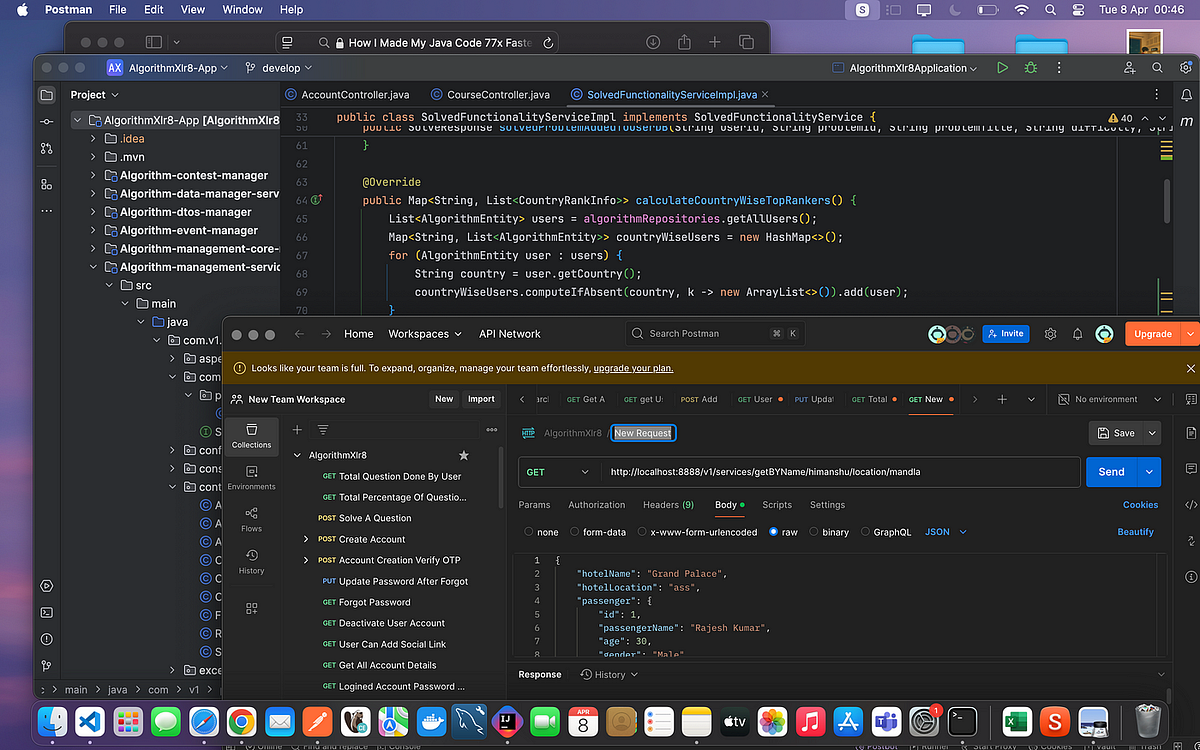The height and width of the screenshot is (750, 1200).
Task: Open the History sidebar icon in Postman
Action: point(251,562)
